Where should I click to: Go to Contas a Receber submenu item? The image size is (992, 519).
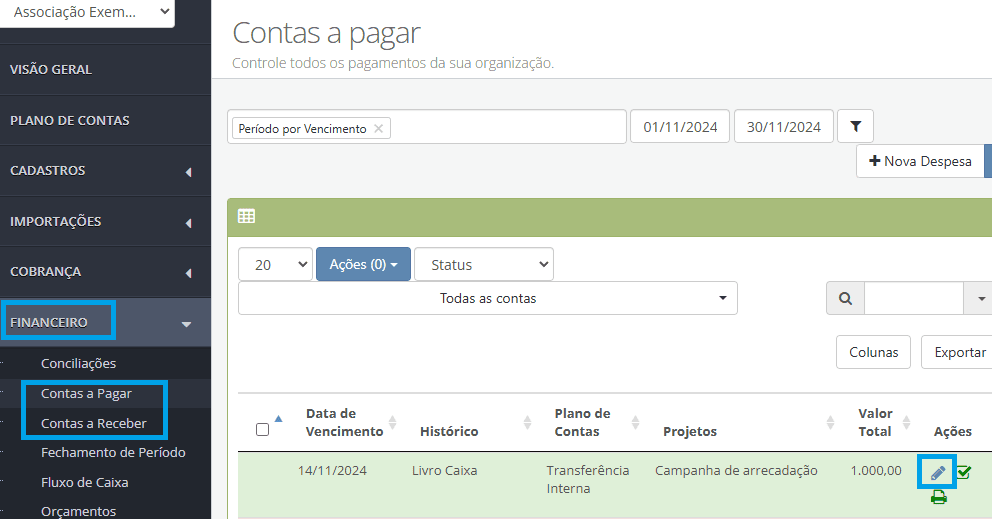click(x=94, y=423)
